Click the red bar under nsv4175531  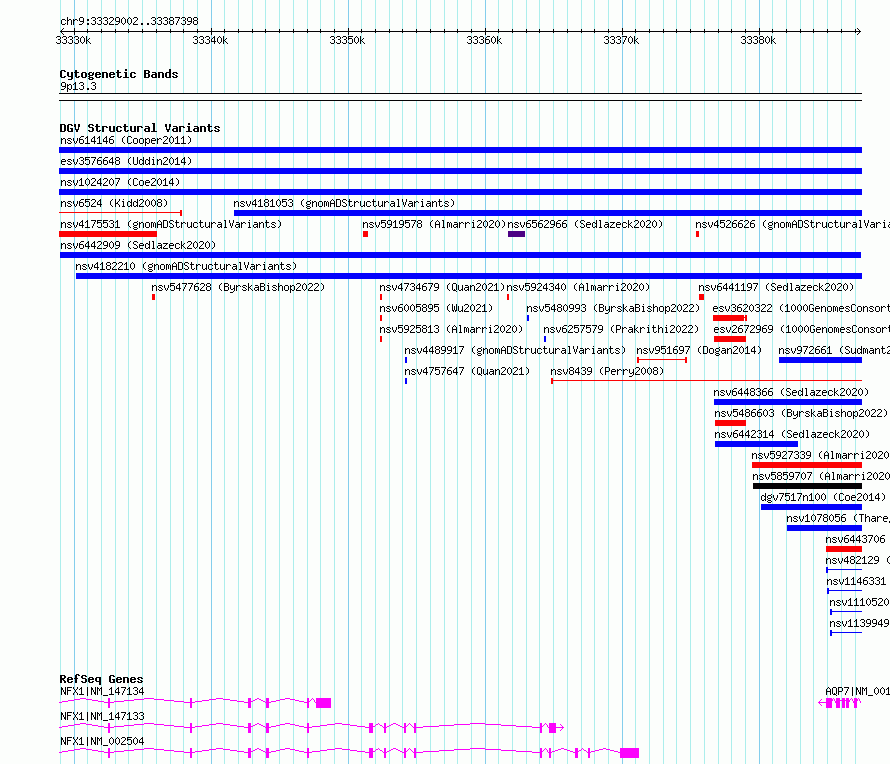(108, 234)
